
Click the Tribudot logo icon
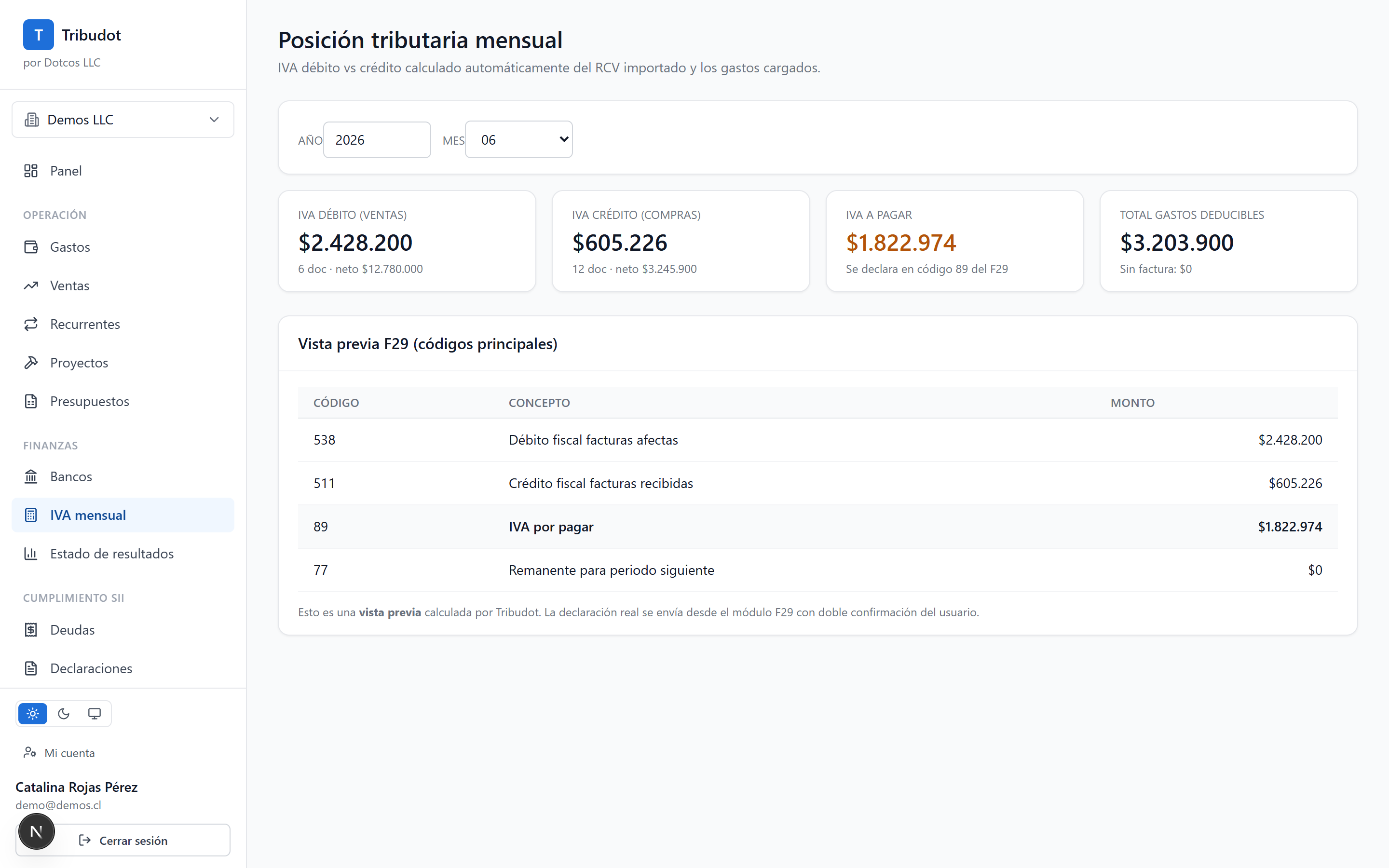click(38, 35)
